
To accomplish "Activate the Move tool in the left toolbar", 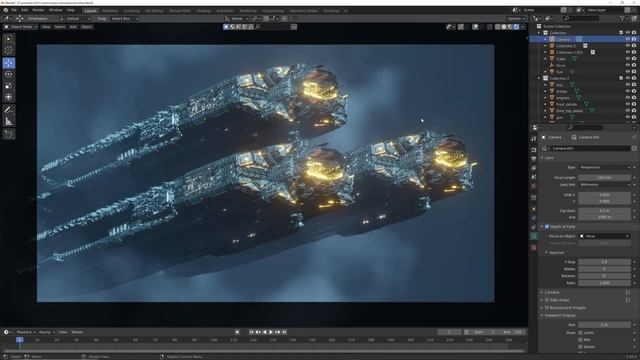I will pos(9,63).
